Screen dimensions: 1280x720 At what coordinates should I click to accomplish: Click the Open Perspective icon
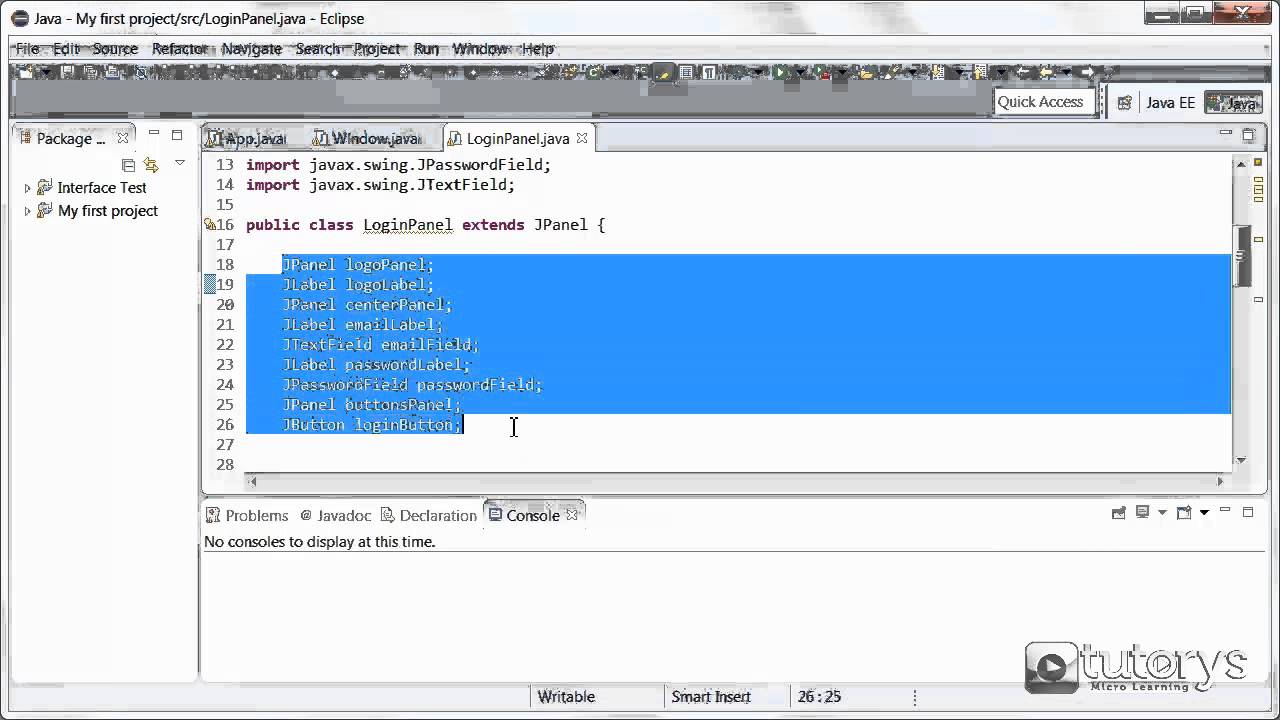(x=1124, y=102)
